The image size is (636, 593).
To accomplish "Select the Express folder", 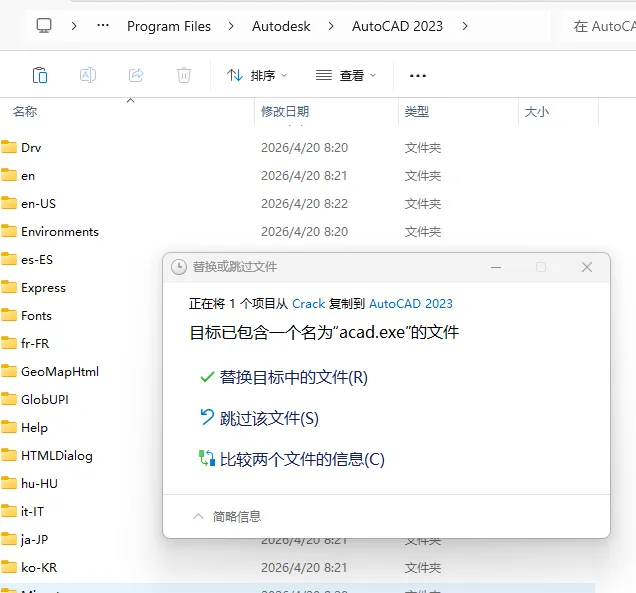I will pyautogui.click(x=43, y=288).
